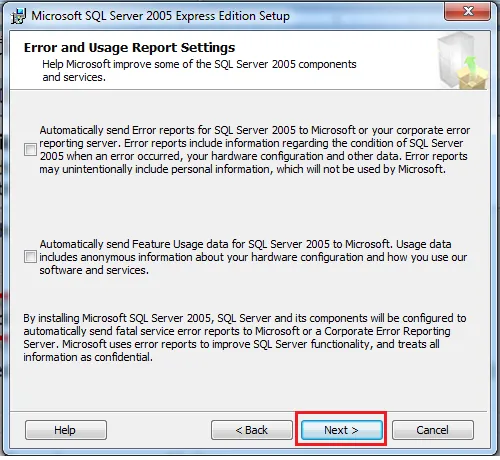This screenshot has width=500, height=460.
Task: Click the 'Help Microsoft improve' subtitle text
Action: [199, 70]
